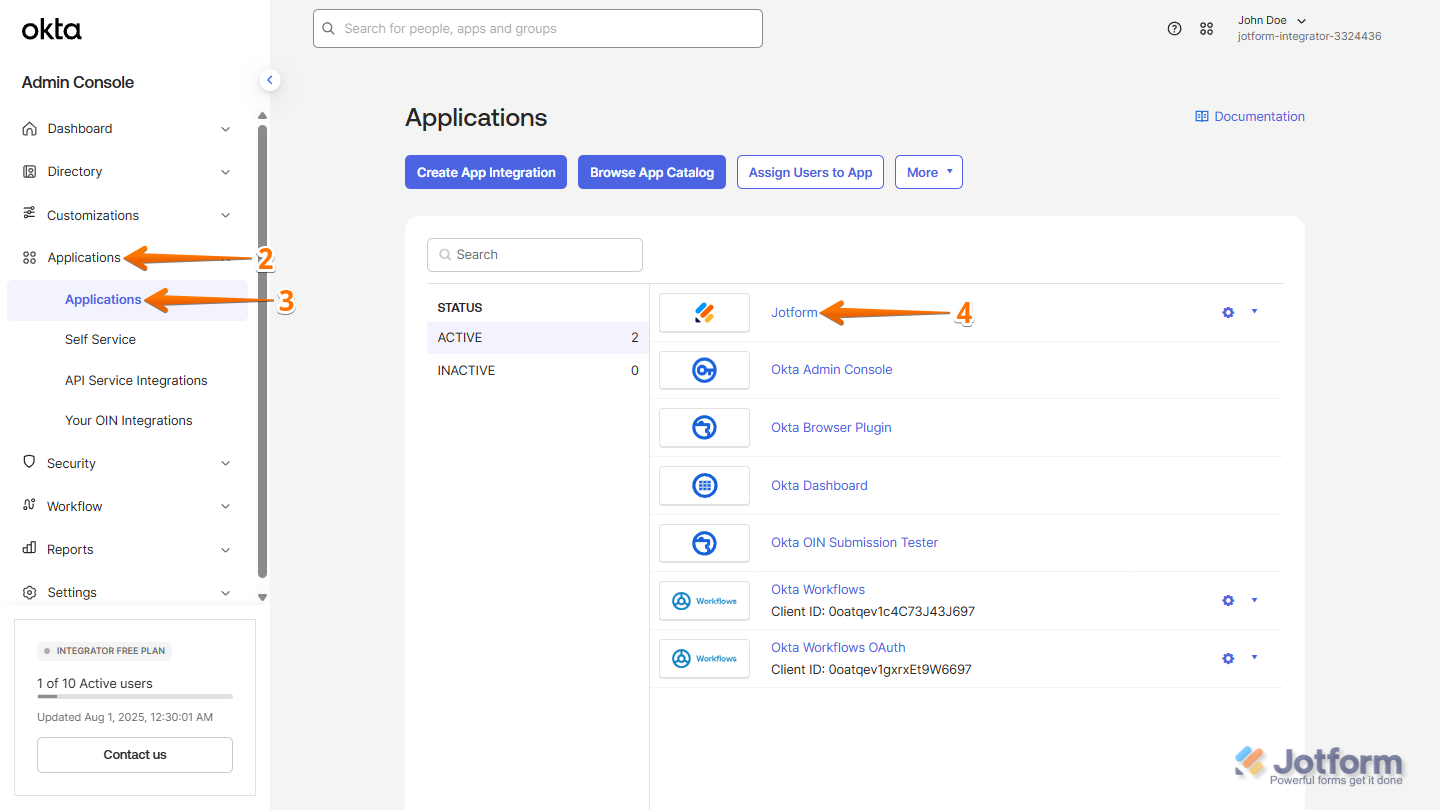This screenshot has height=810, width=1440.
Task: Click the Jotform app logo thumbnail
Action: (x=704, y=313)
